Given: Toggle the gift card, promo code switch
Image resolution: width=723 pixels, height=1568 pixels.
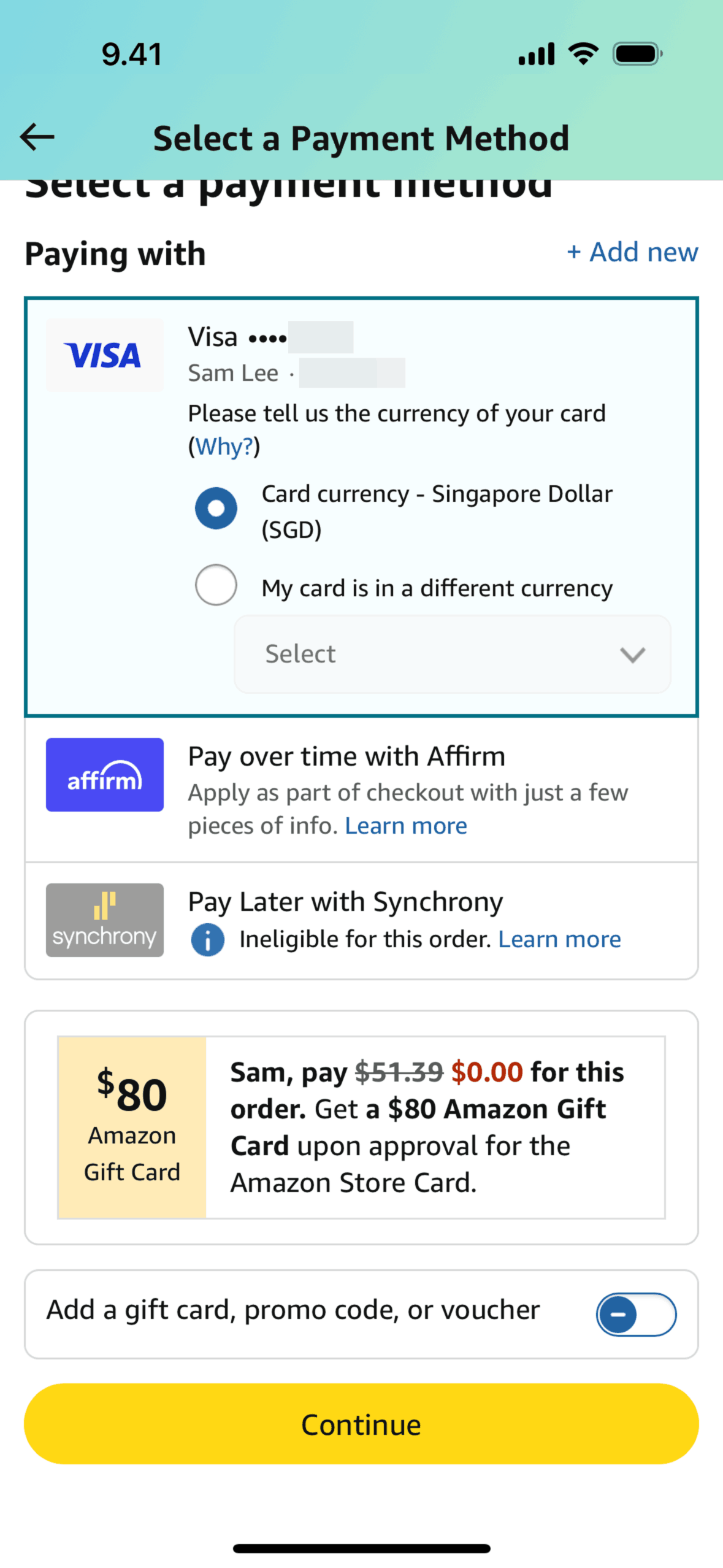Looking at the screenshot, I should coord(636,1314).
